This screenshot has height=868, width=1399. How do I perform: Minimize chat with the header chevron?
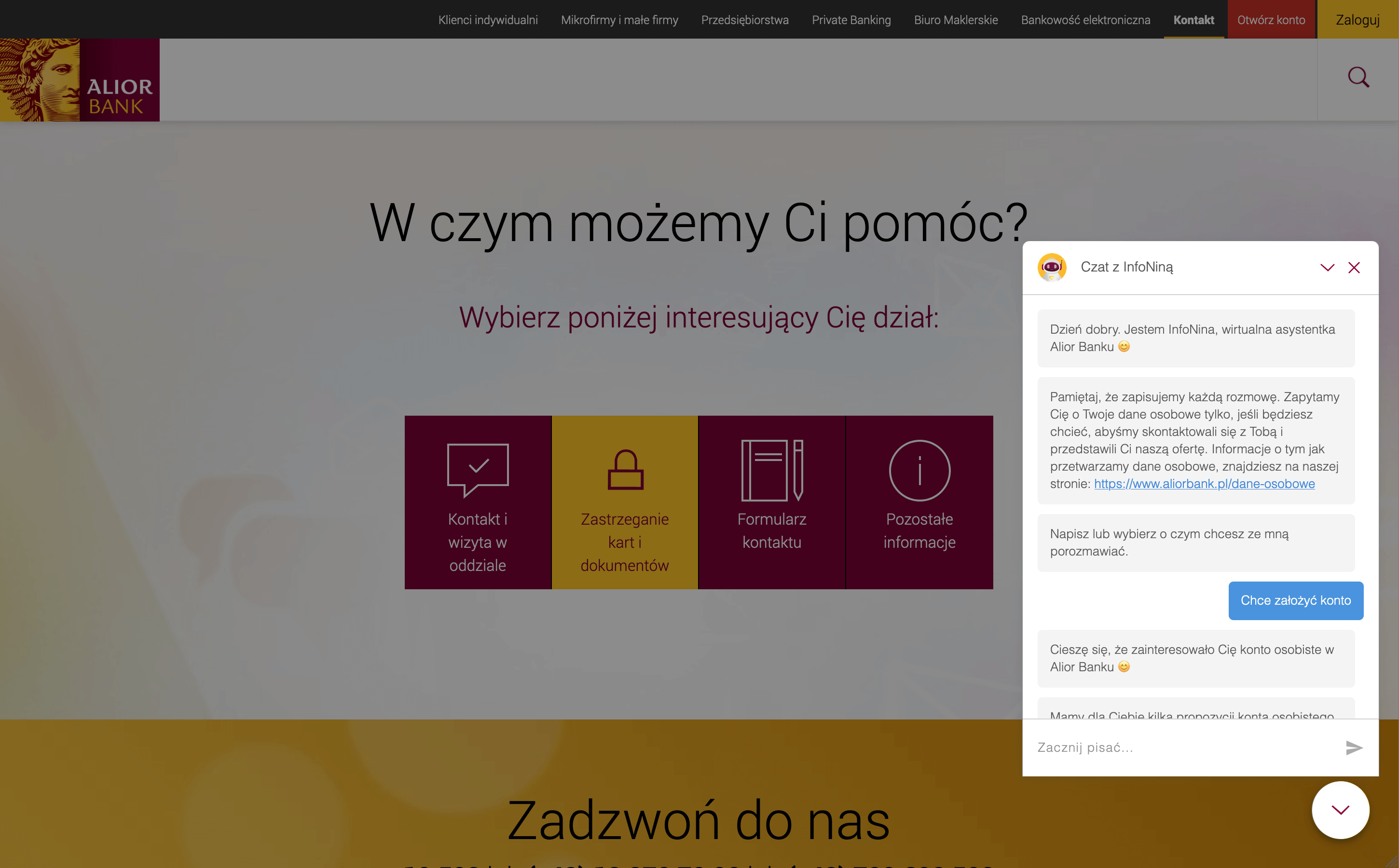coord(1327,268)
